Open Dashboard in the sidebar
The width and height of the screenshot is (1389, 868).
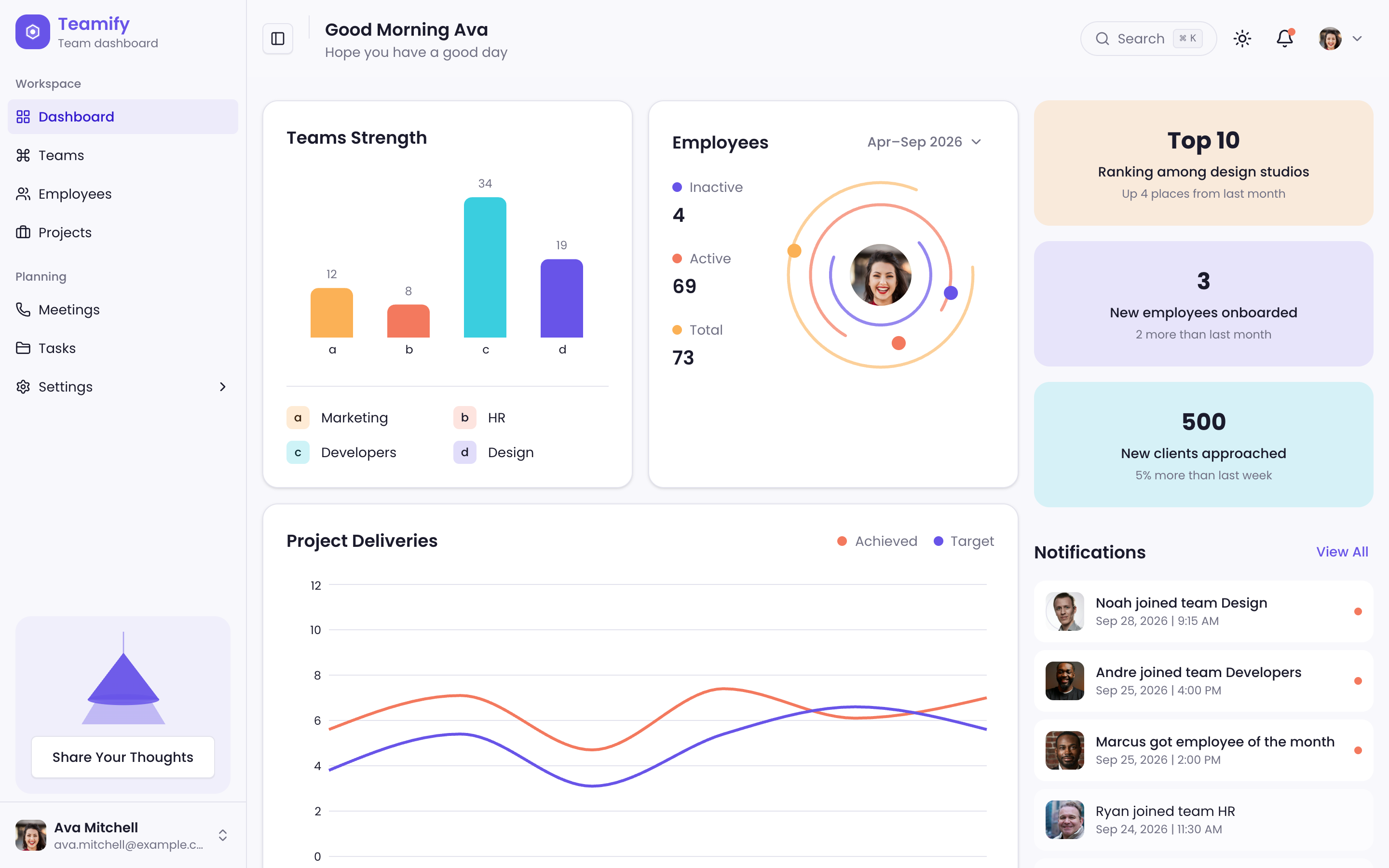tap(123, 117)
